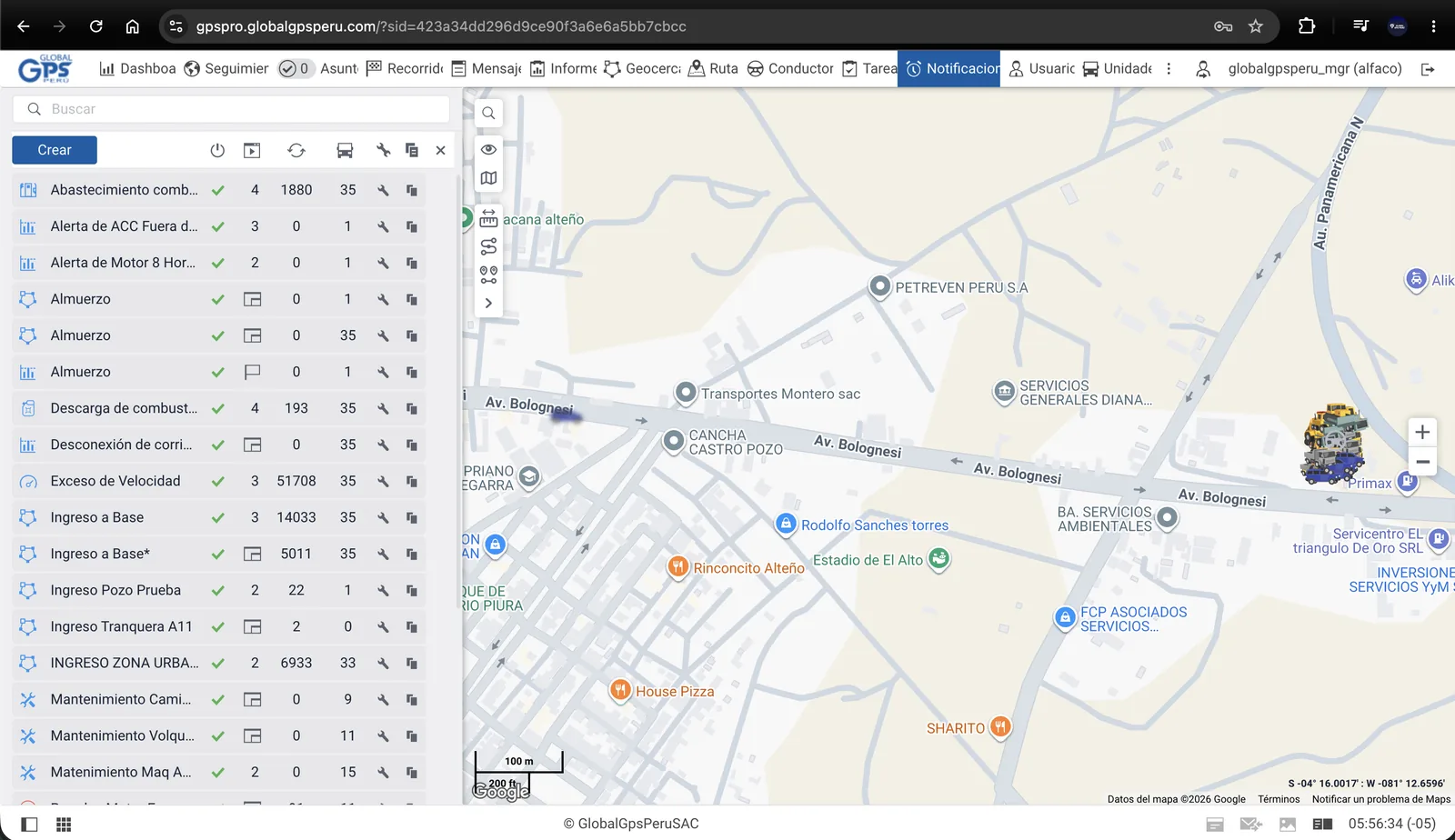1455x840 pixels.
Task: Toggle the INGRESO ZONA URBA... checkmark
Action: [218, 663]
